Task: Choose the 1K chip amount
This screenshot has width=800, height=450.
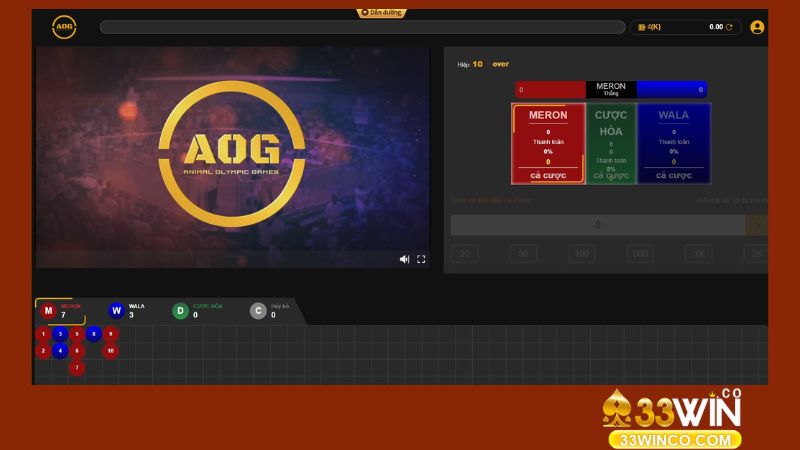Action: (699, 254)
